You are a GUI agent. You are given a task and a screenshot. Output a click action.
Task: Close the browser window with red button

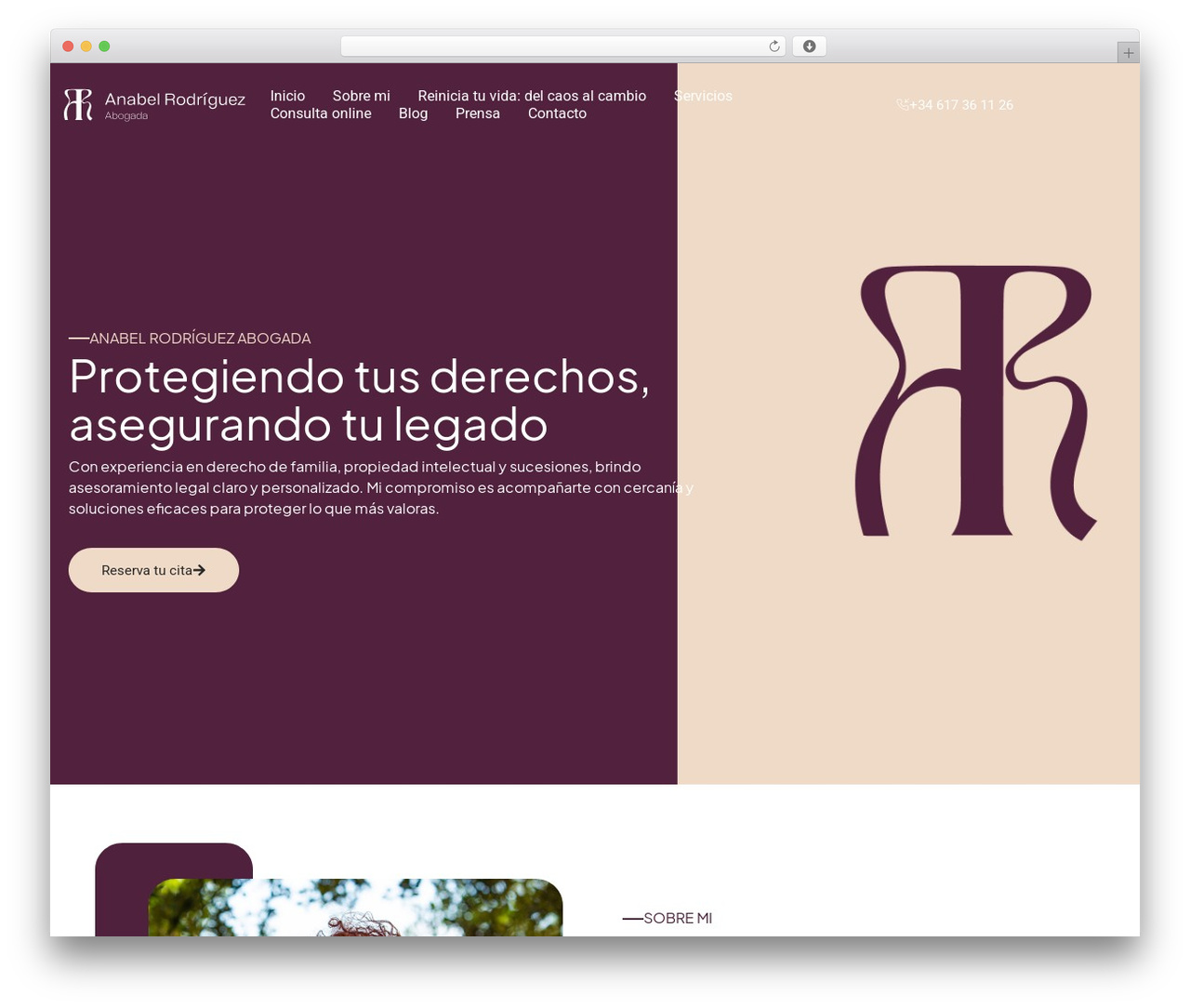(x=68, y=46)
